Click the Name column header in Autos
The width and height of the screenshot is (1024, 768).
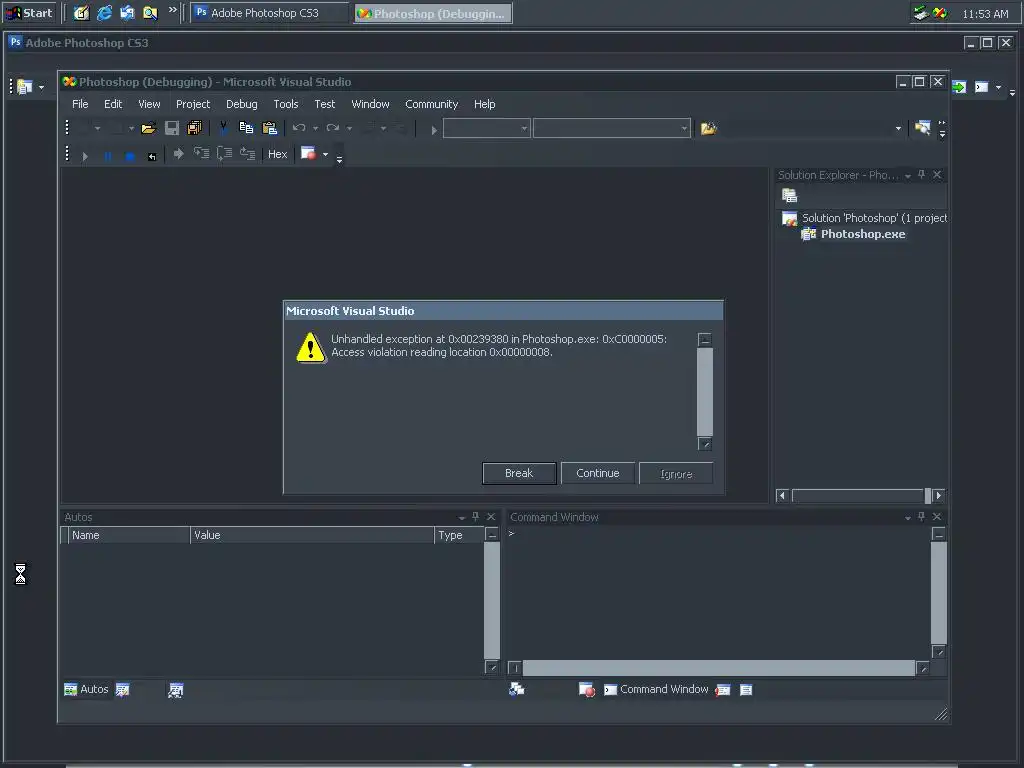pos(129,536)
